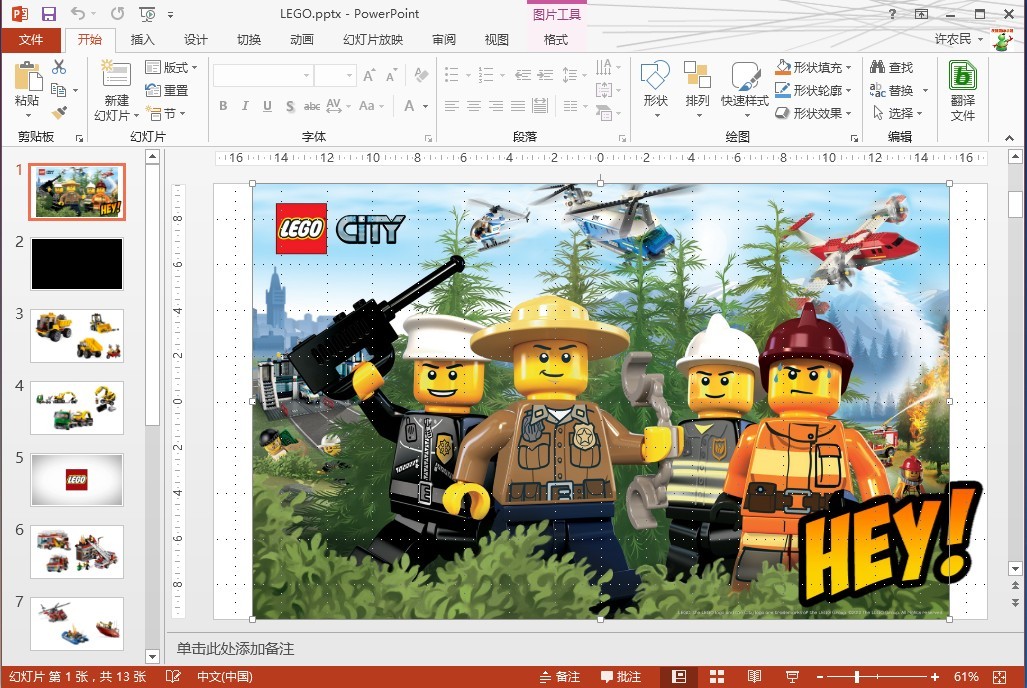Expand the Layout (版式) dropdown
This screenshot has width=1027, height=688.
(x=171, y=67)
